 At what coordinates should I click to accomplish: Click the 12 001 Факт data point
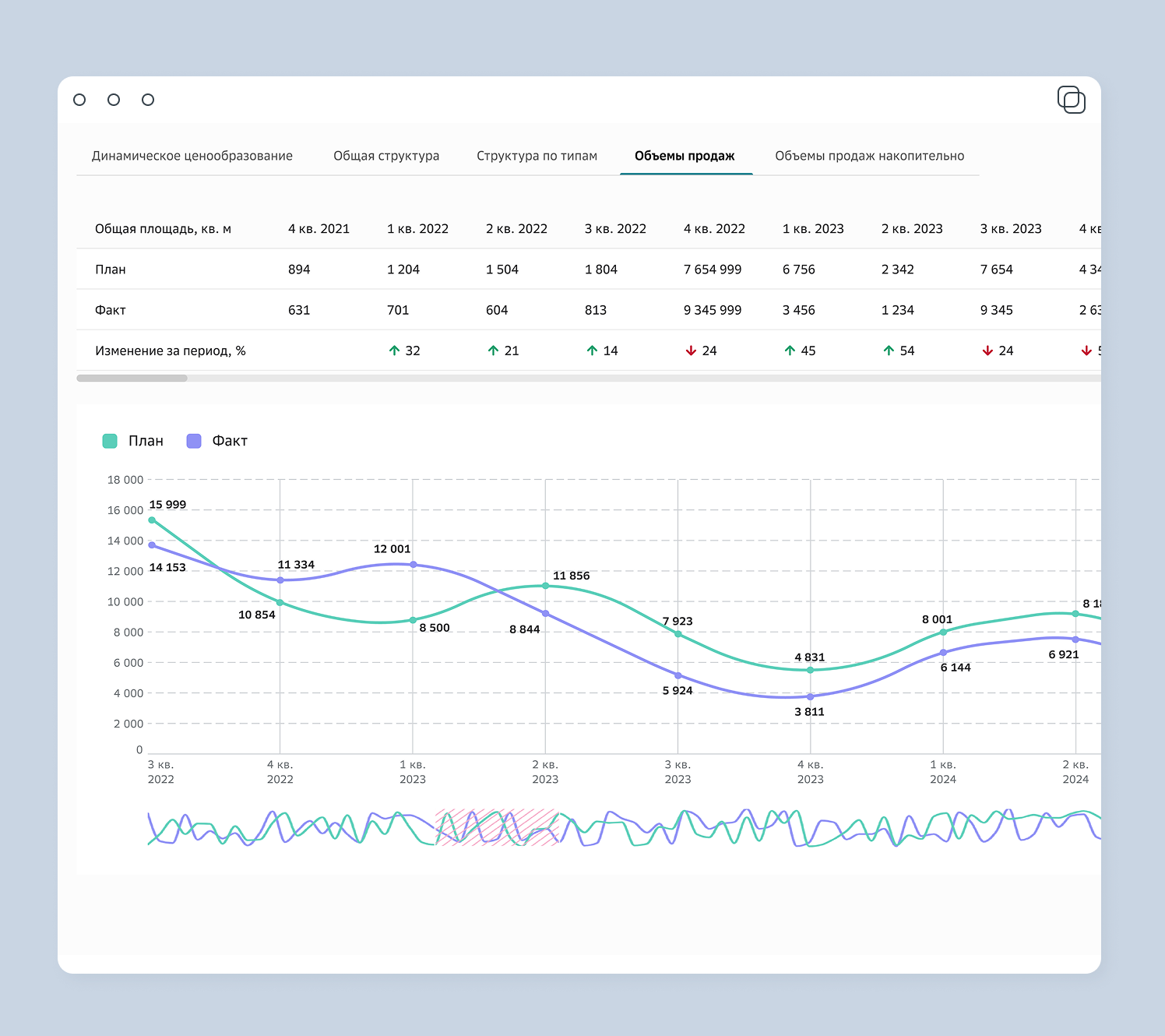[x=413, y=565]
